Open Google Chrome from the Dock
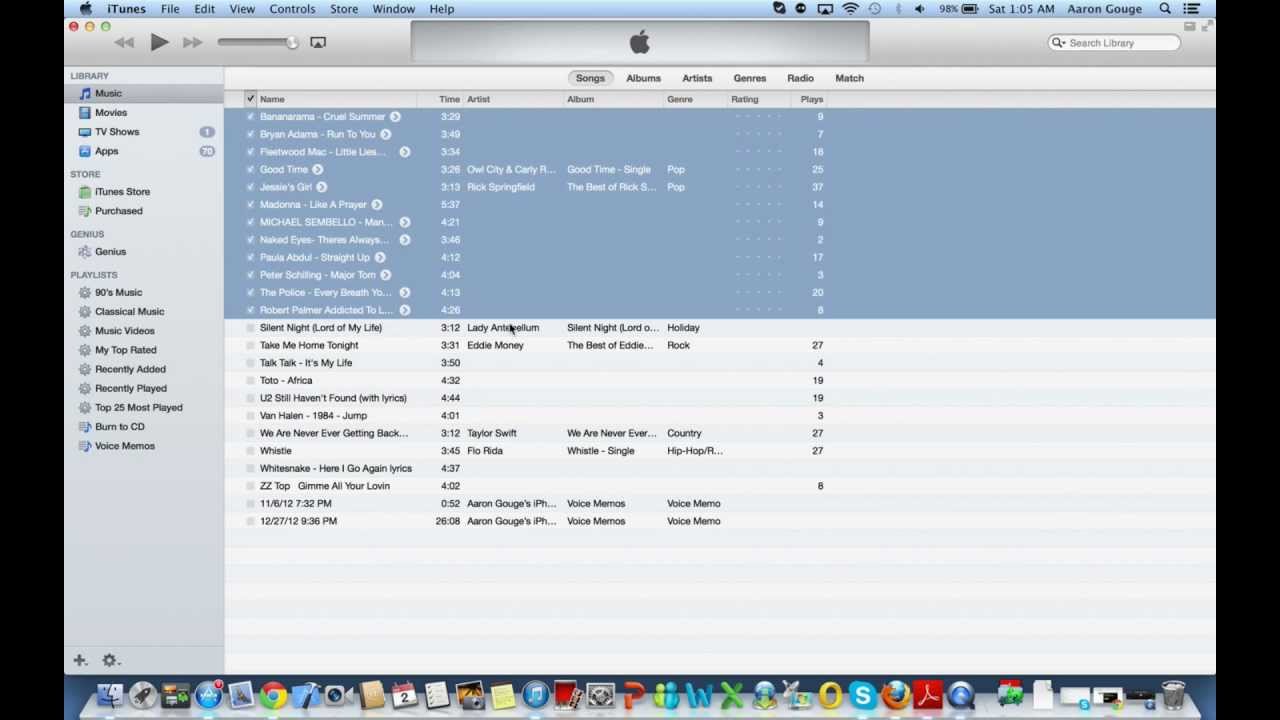This screenshot has width=1280, height=720. click(x=274, y=695)
